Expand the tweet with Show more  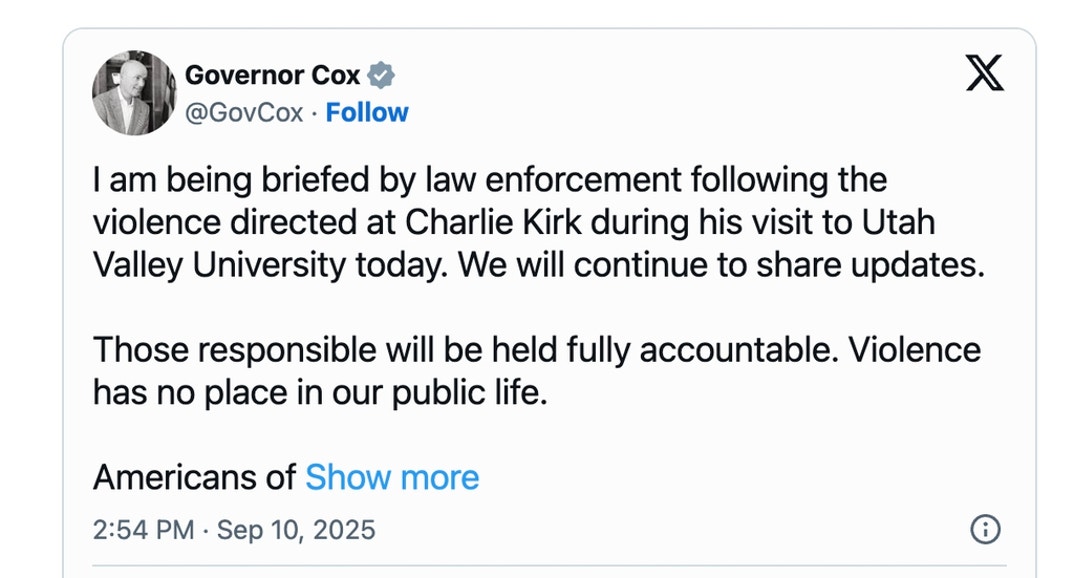[392, 477]
